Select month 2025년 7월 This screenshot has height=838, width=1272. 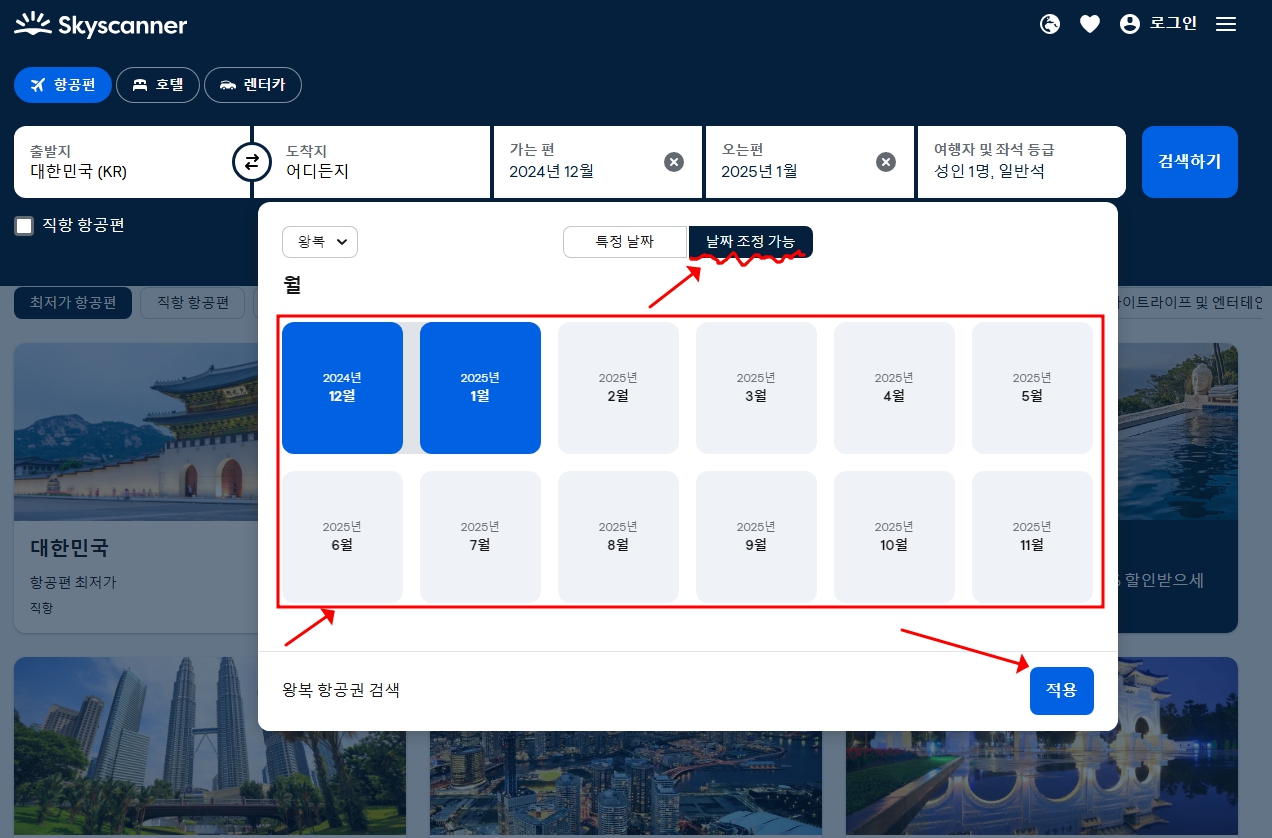click(480, 537)
